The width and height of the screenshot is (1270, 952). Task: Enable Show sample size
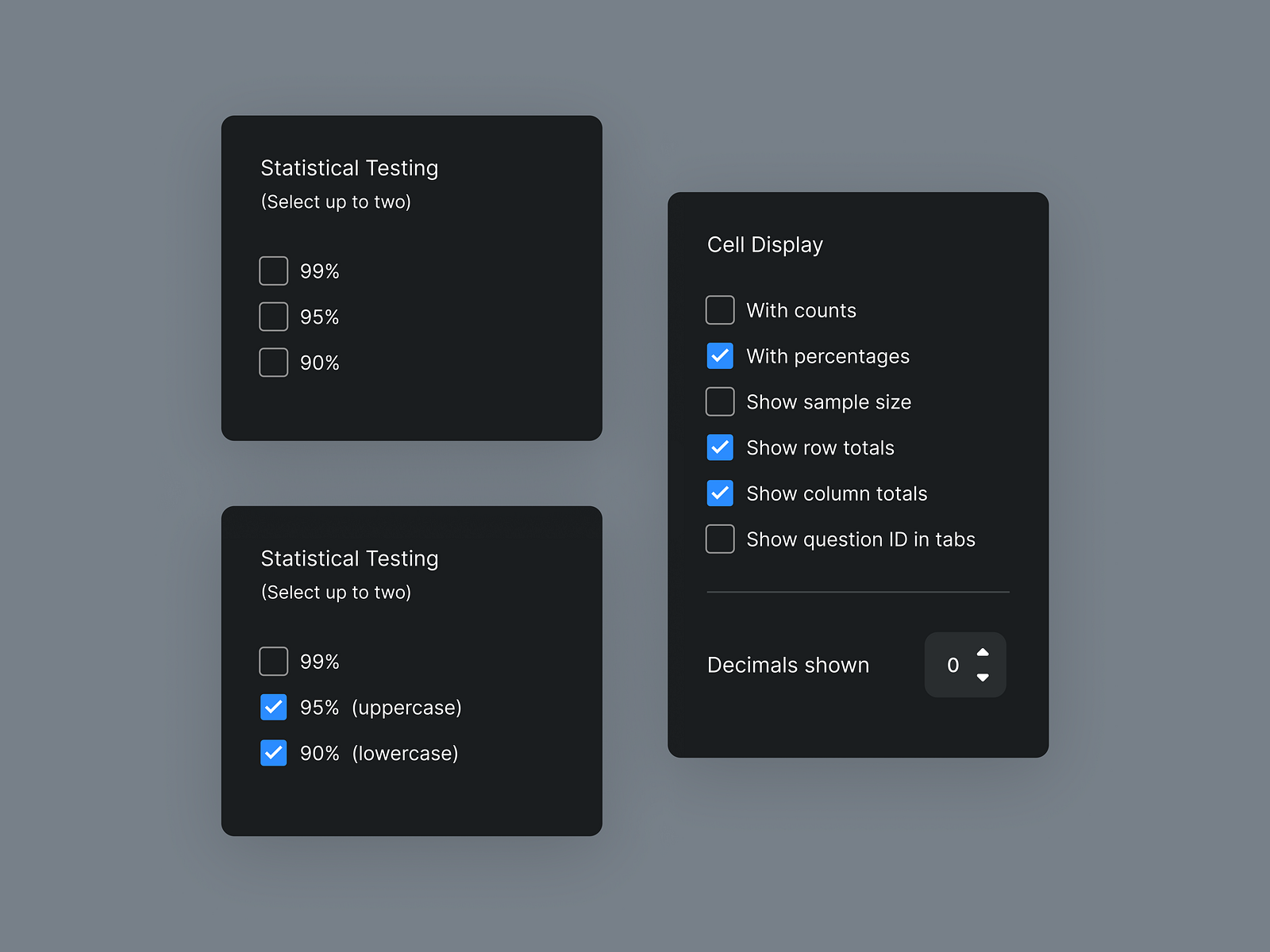pos(720,401)
